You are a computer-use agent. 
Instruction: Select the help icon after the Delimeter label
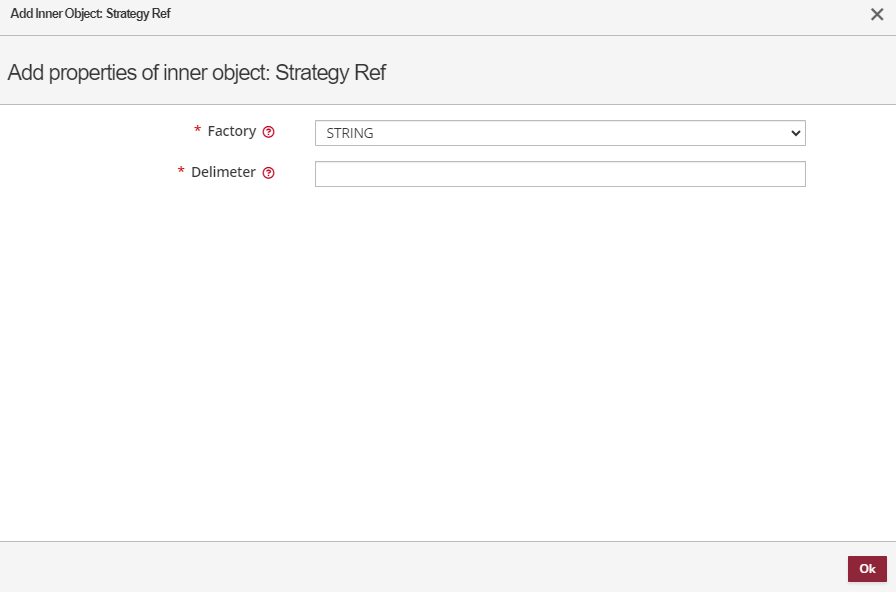268,172
